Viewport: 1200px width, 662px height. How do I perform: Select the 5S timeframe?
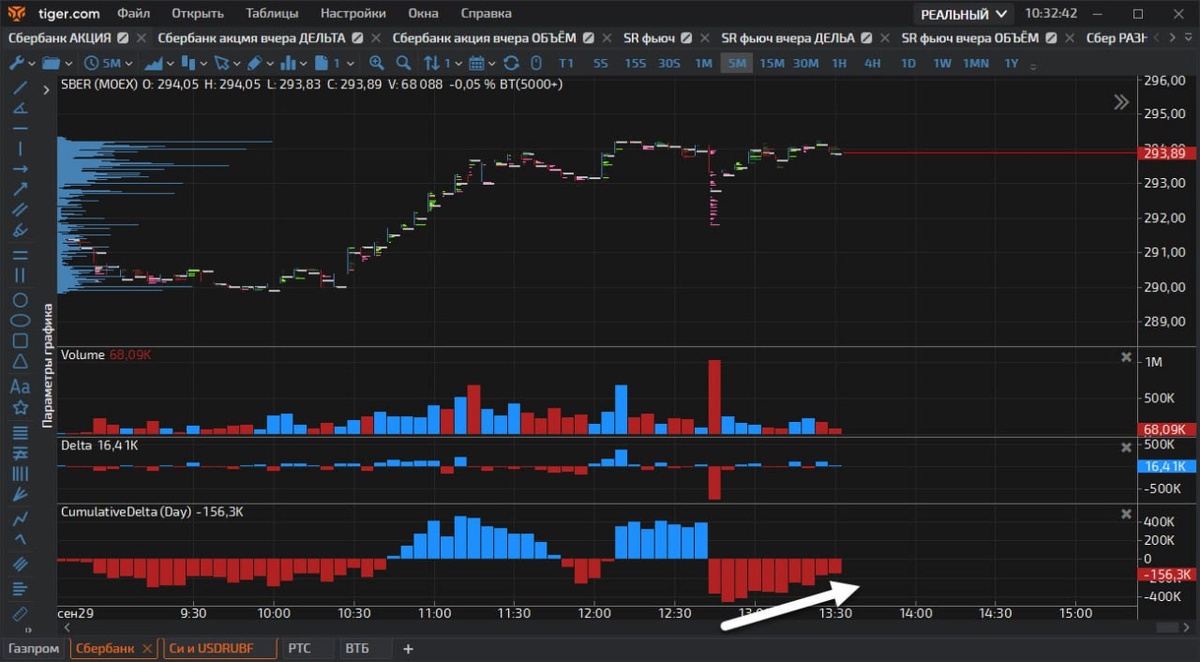point(600,63)
